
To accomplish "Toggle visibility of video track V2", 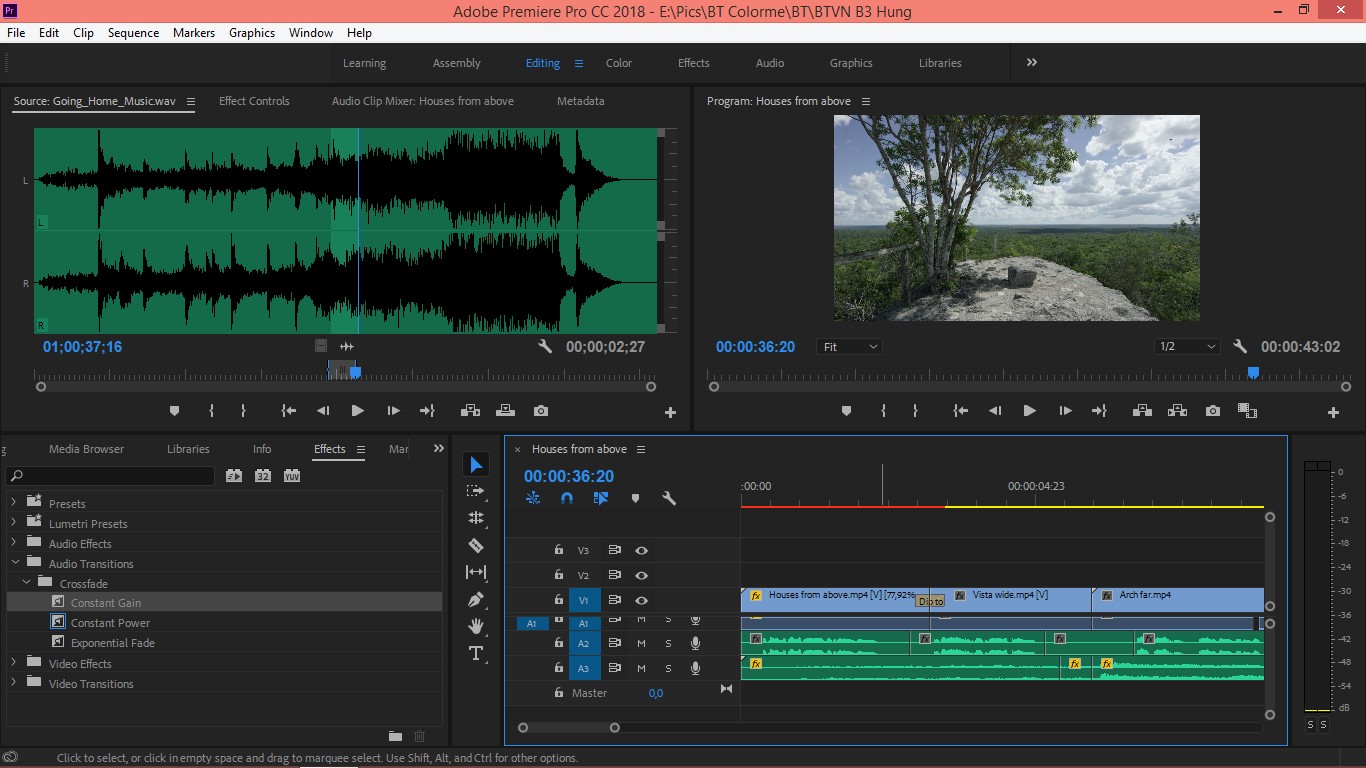I will 642,575.
